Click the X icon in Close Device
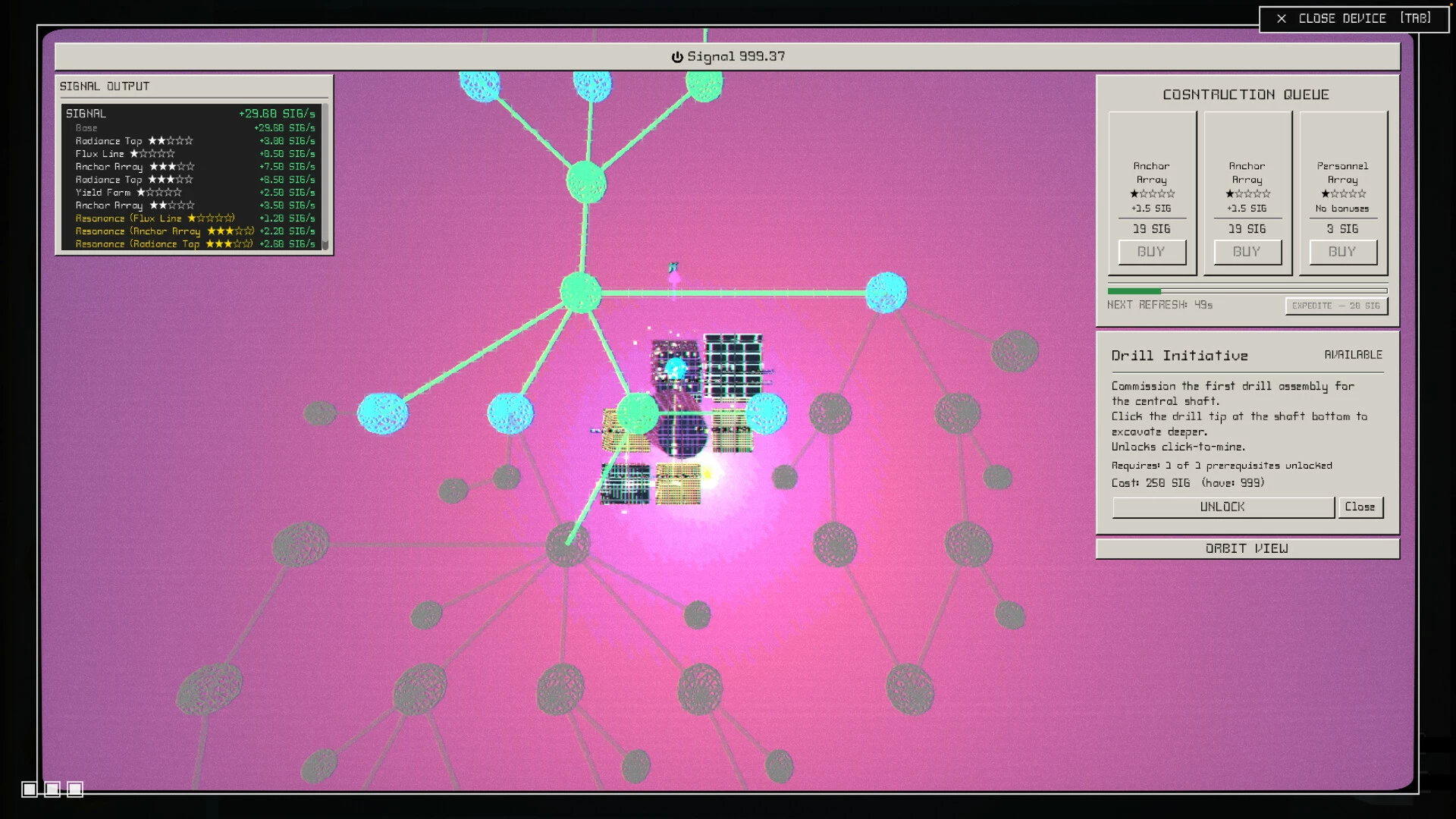The image size is (1456, 819). tap(1282, 18)
